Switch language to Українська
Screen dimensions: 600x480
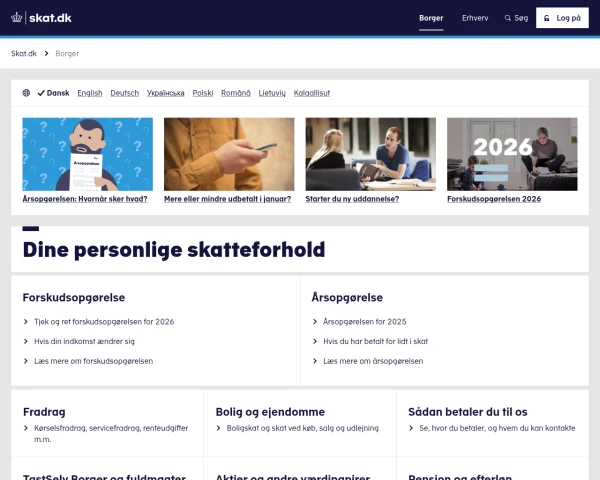(165, 93)
